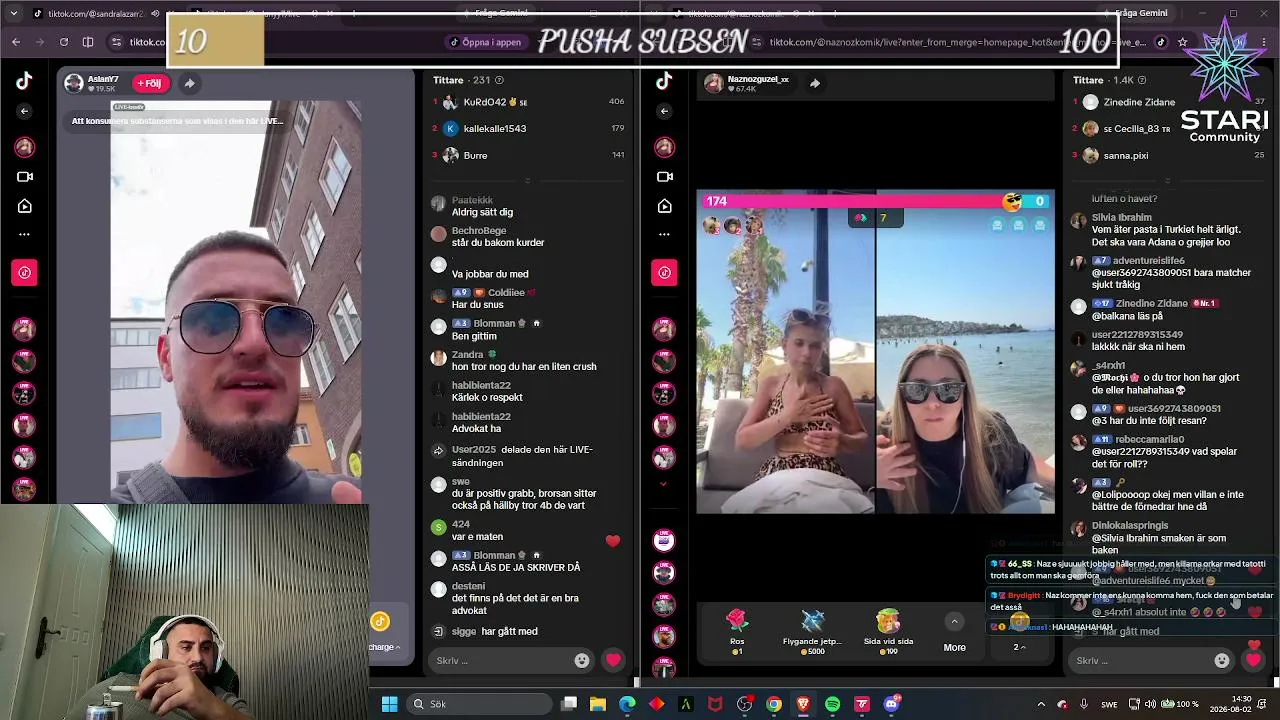Image resolution: width=1280 pixels, height=720 pixels.
Task: Open the three-dots menu in AslanY7 window sidebar
Action: 24,235
